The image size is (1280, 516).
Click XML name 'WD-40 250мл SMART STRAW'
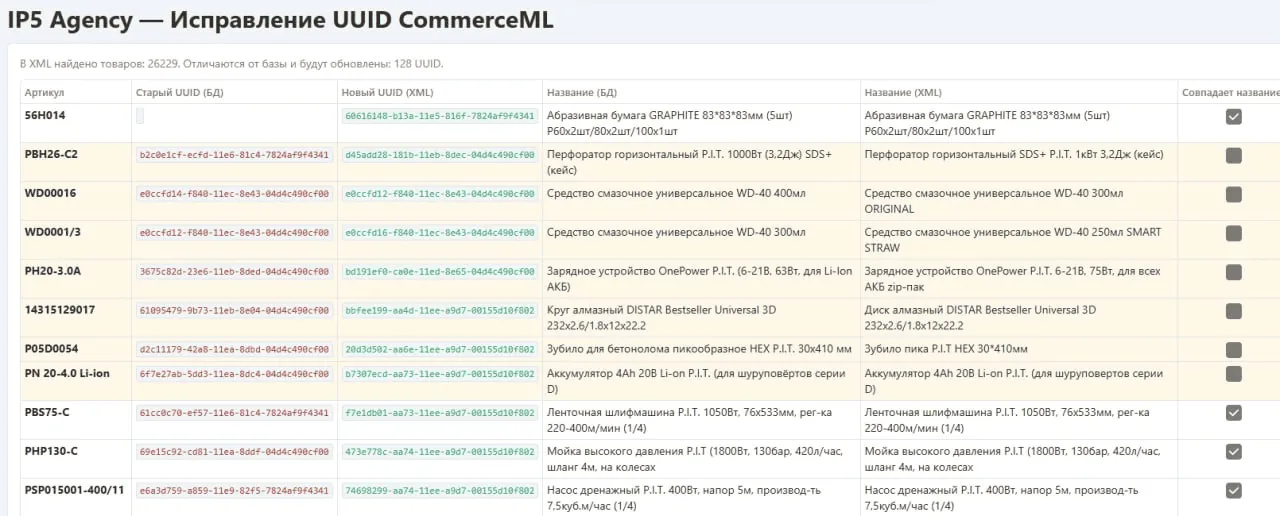(x=1013, y=240)
